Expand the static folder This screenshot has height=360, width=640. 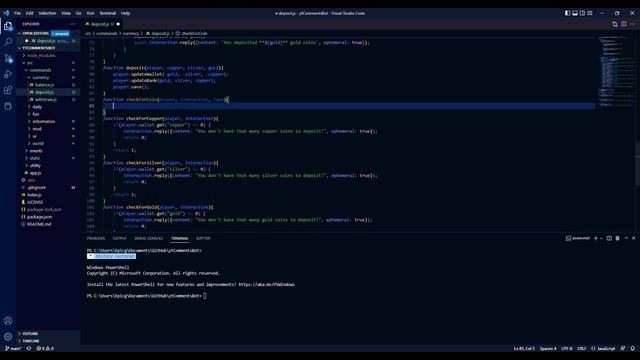(x=35, y=158)
